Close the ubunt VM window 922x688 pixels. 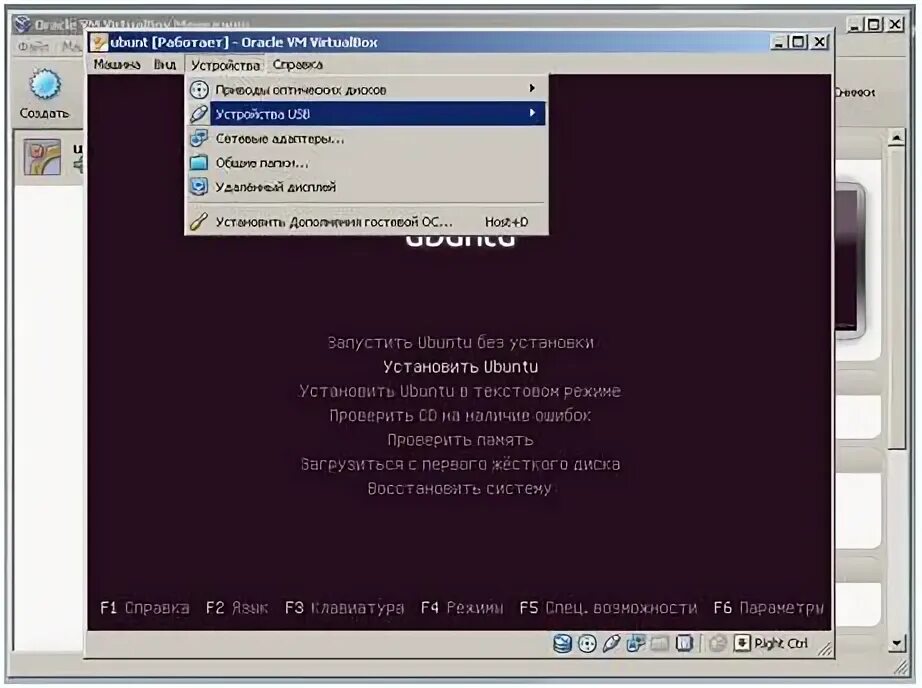tap(819, 42)
